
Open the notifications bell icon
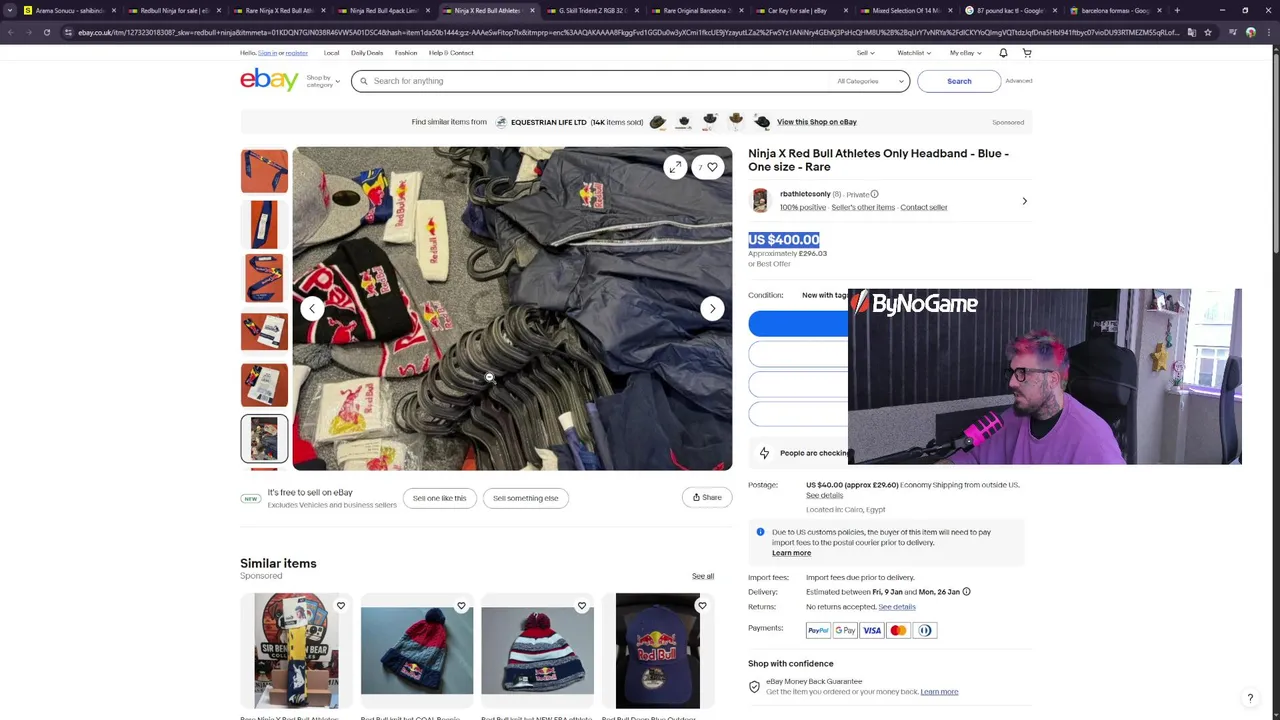1003,53
